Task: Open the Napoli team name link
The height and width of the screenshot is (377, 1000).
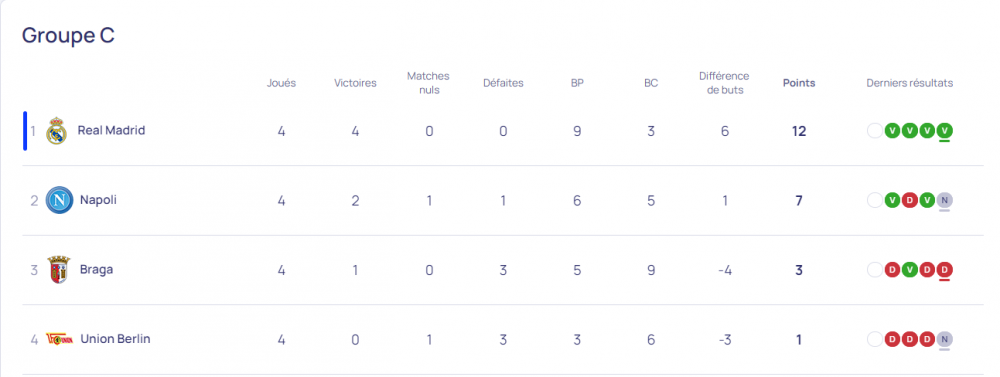Action: click(x=98, y=200)
